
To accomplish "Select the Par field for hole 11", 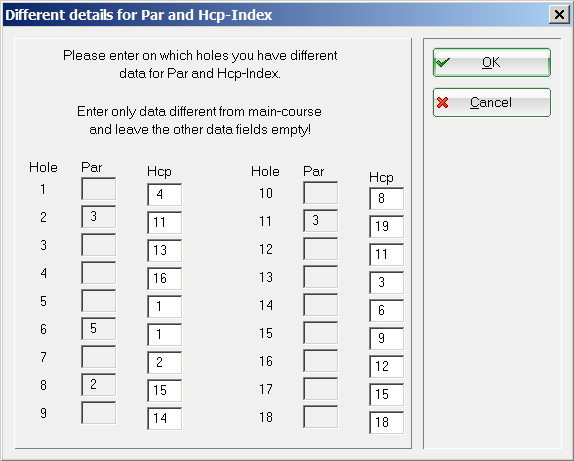I will pos(320,221).
